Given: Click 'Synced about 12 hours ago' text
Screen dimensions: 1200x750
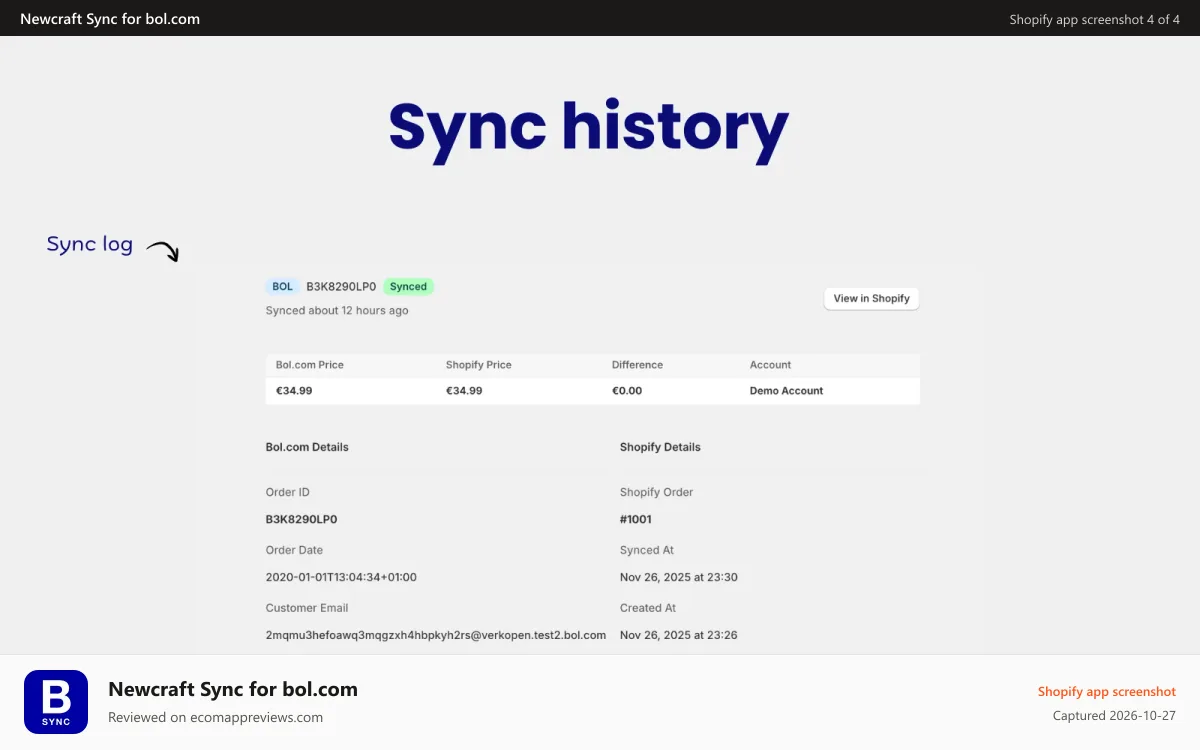Looking at the screenshot, I should point(337,310).
